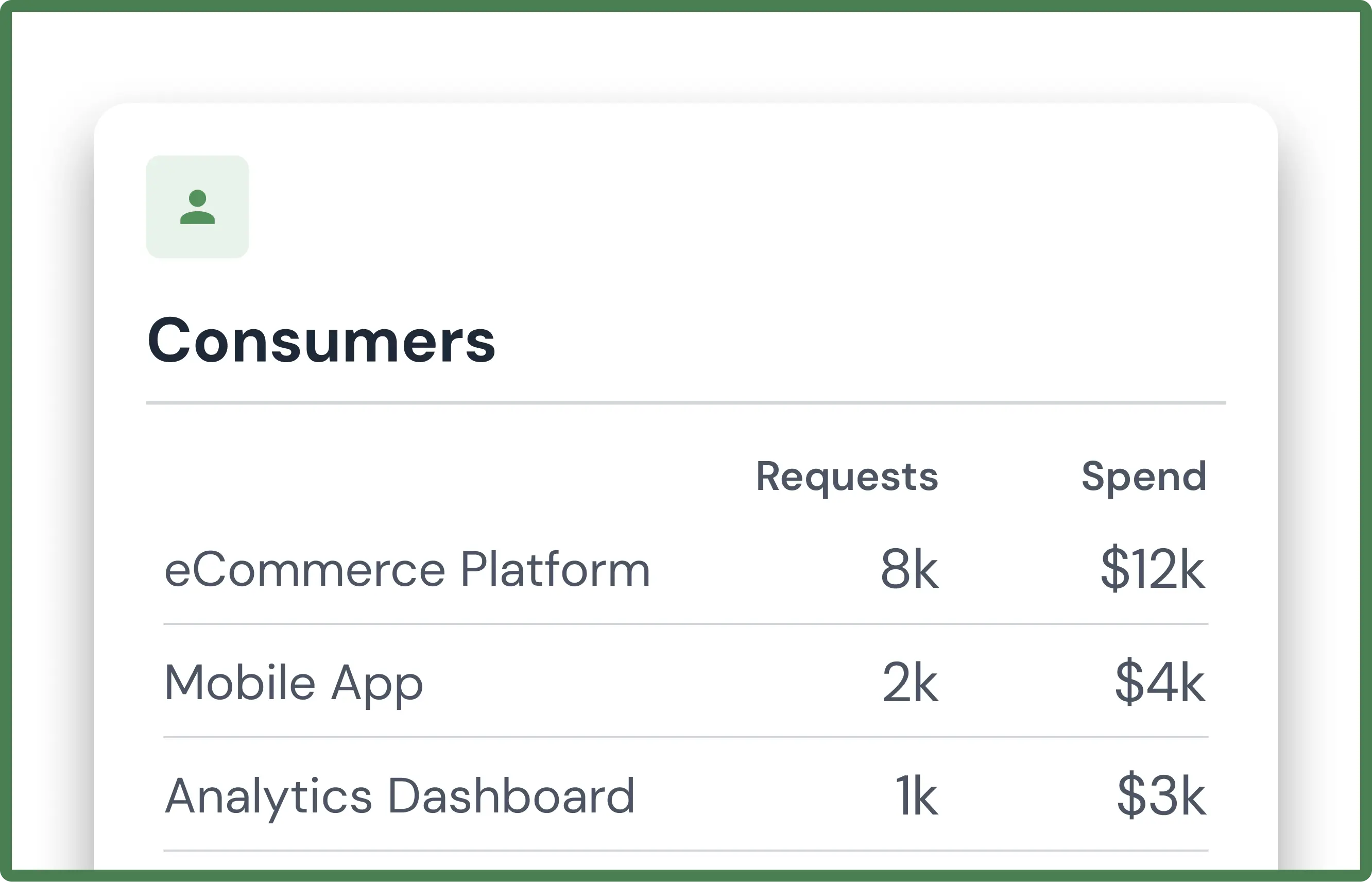Click the $3k Analytics Dashboard spend

click(x=1160, y=795)
